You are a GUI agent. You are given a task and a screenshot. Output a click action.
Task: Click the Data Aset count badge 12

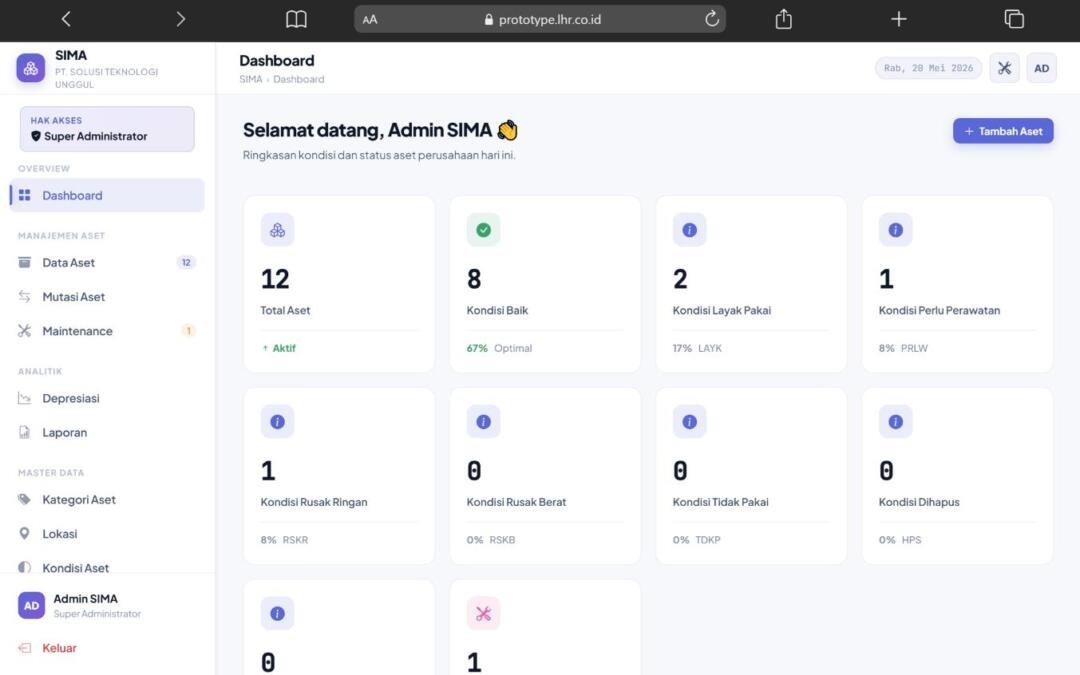tap(186, 262)
